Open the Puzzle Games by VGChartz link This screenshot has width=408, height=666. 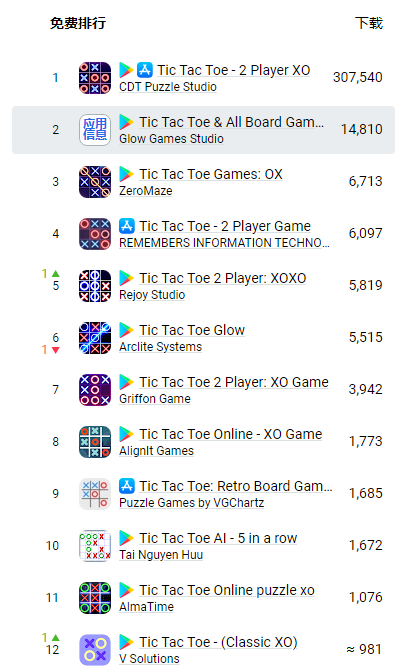click(x=191, y=503)
